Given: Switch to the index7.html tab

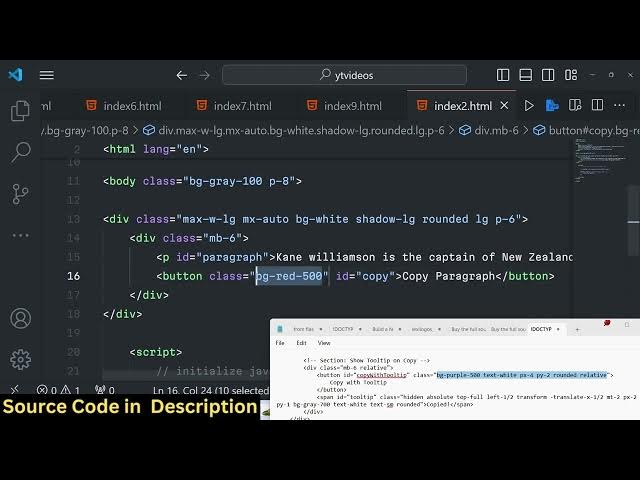Looking at the screenshot, I should pyautogui.click(x=242, y=106).
